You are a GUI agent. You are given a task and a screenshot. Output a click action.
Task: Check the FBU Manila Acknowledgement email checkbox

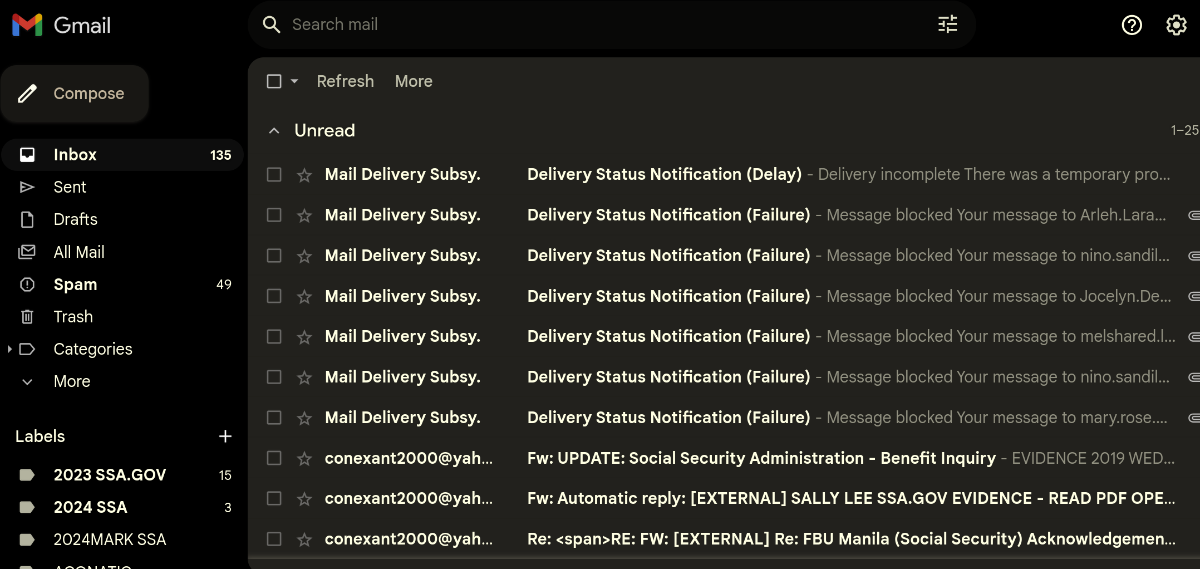tap(274, 540)
